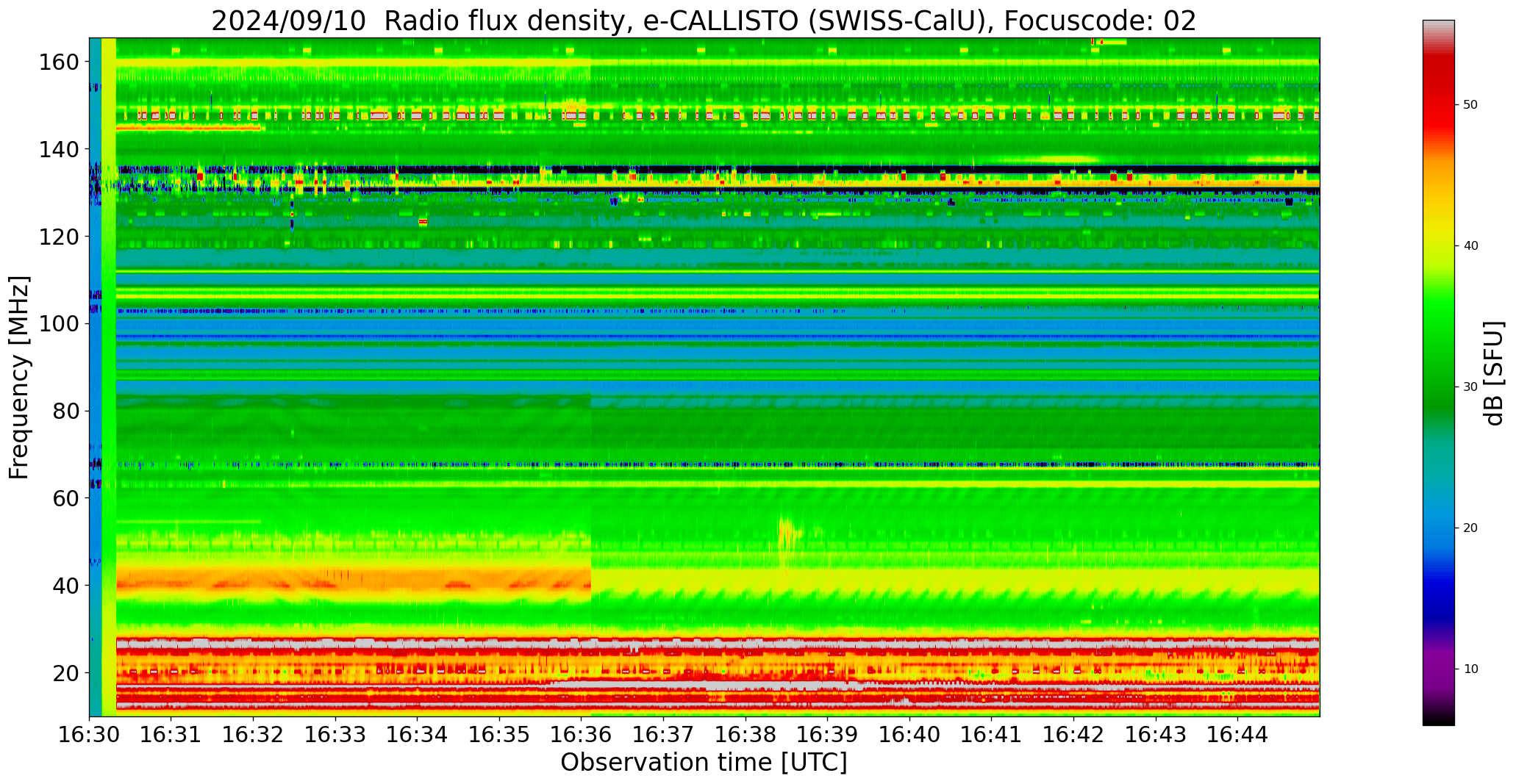
Task: Pick the 16:44 time axis label
Action: click(1237, 735)
